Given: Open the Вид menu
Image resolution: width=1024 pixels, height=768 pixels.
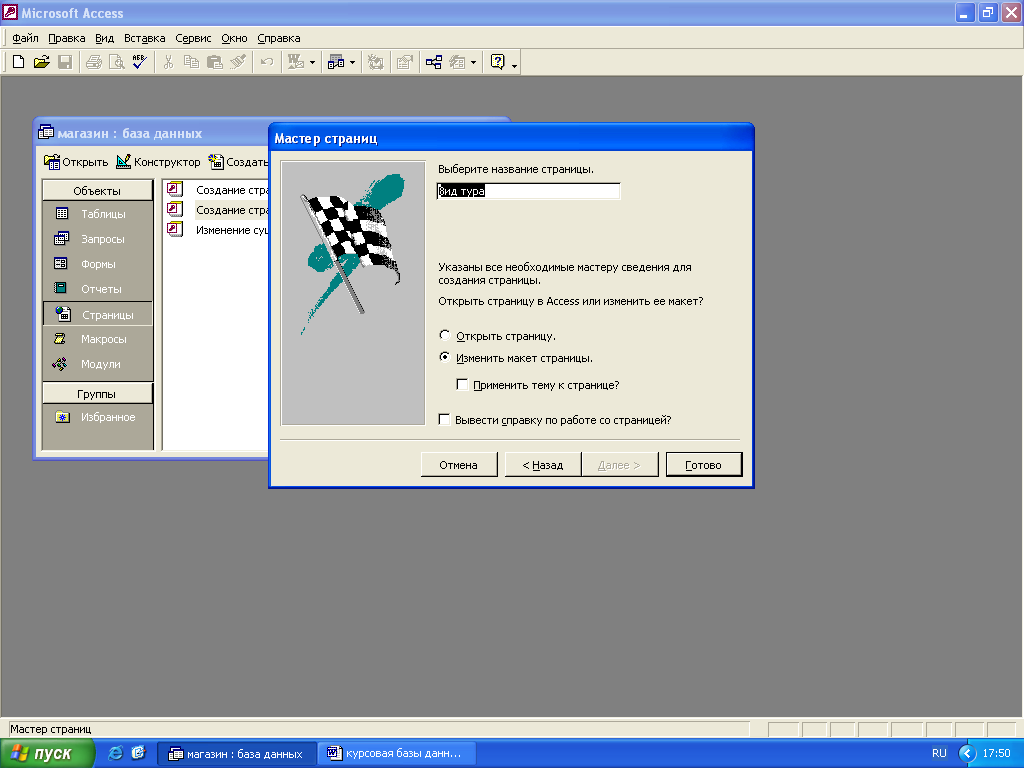Looking at the screenshot, I should (x=104, y=38).
